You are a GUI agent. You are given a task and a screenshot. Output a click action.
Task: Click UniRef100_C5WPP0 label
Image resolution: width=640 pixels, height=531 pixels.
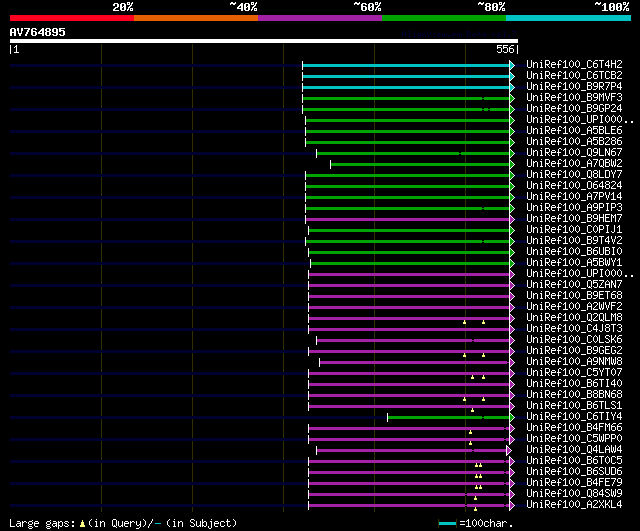tap(574, 439)
